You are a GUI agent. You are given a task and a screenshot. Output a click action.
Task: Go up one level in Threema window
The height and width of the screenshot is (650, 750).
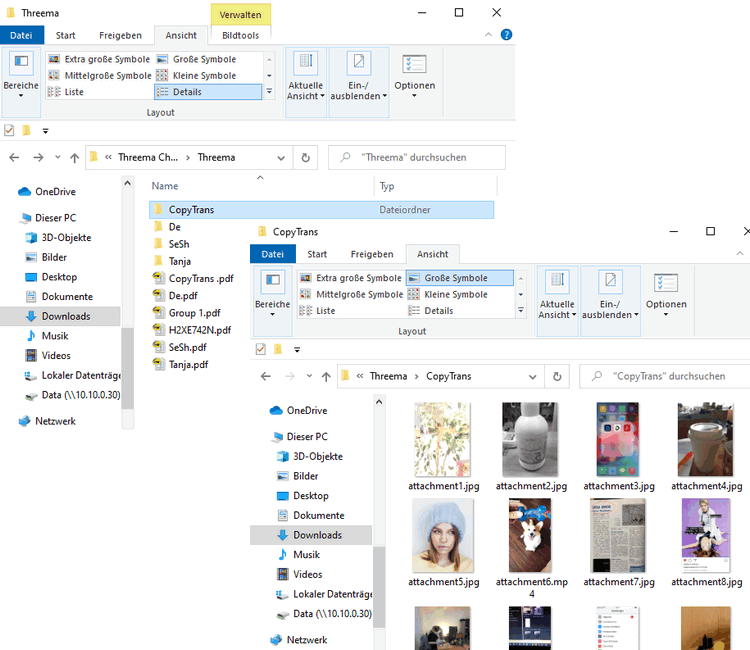coord(75,157)
